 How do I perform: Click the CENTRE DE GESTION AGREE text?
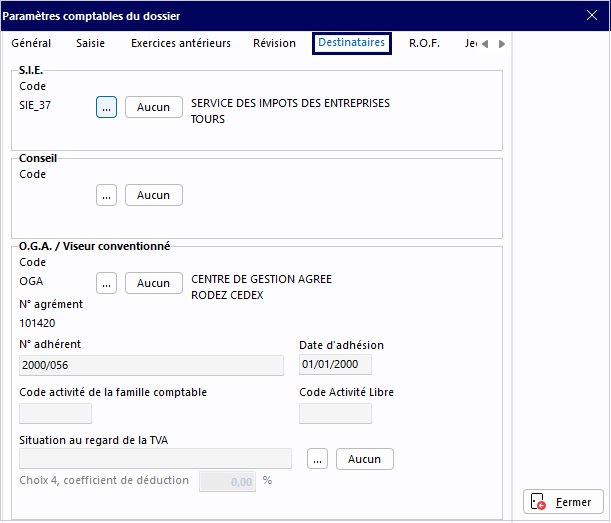pos(261,279)
